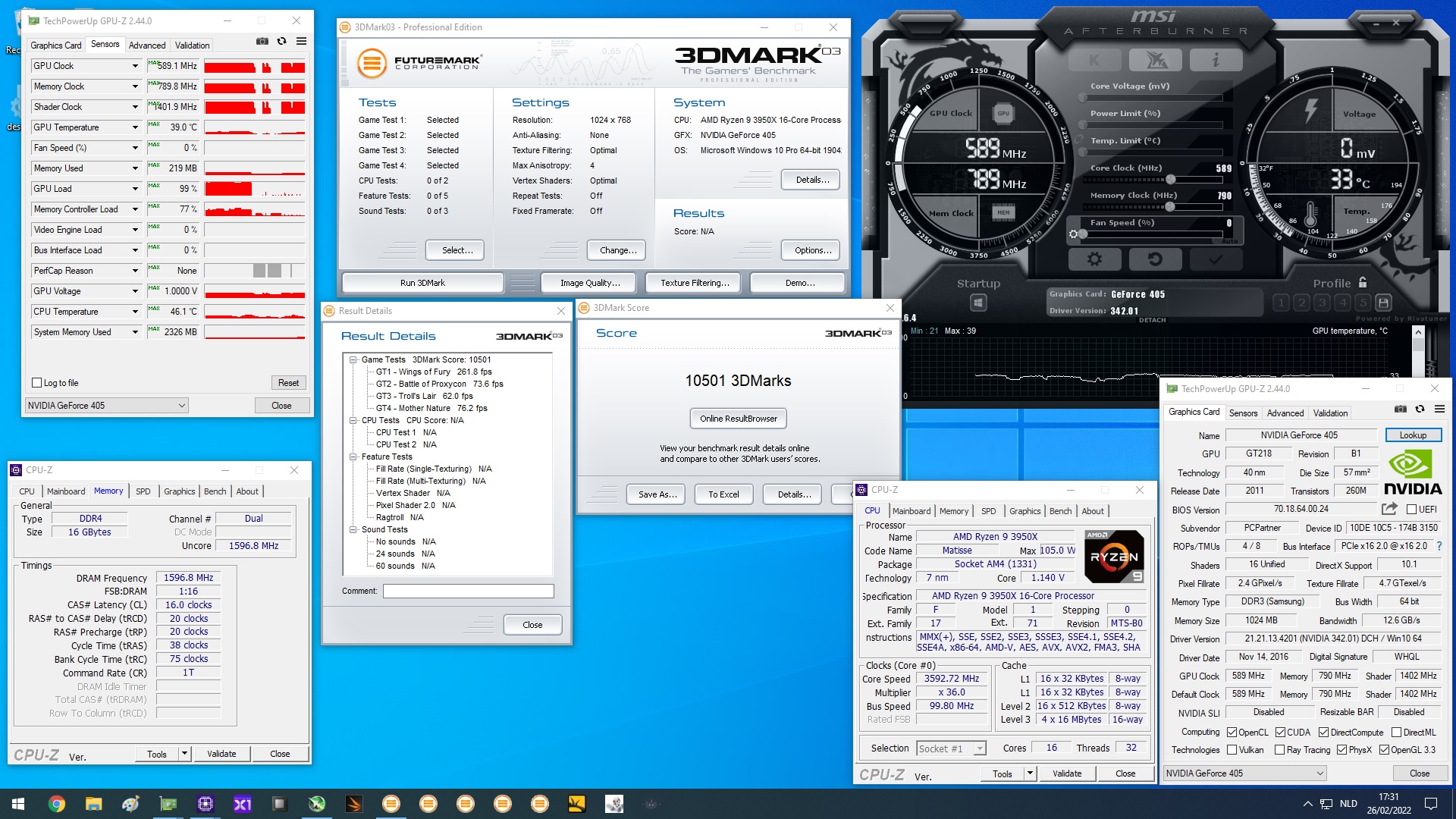Open File Explorer from the taskbar

[93, 804]
